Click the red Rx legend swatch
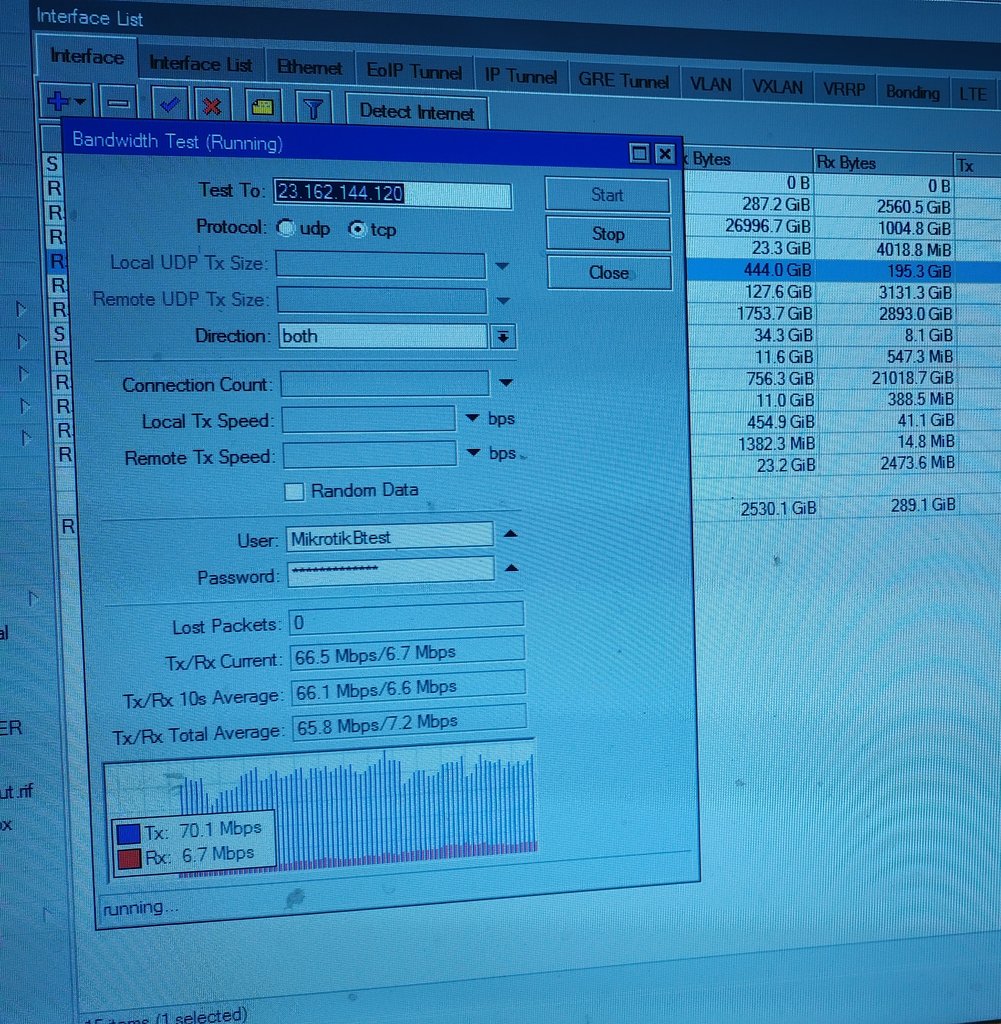This screenshot has height=1024, width=1001. point(129,859)
